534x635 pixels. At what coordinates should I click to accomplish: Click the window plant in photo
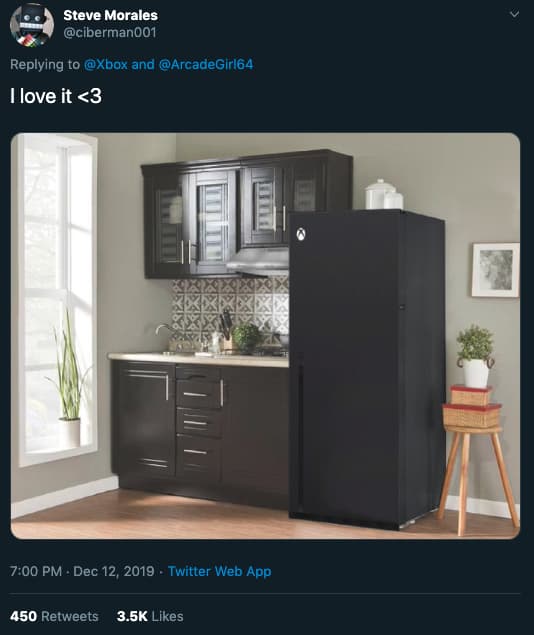[x=70, y=379]
